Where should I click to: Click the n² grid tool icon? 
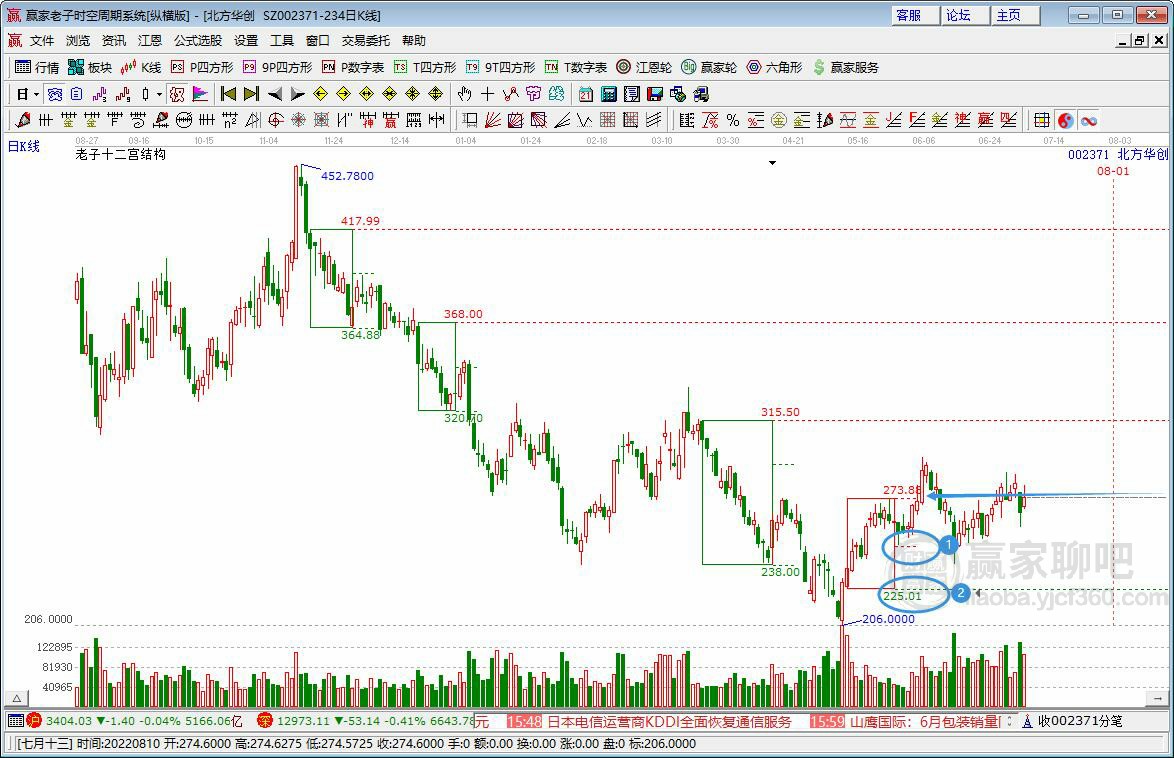coord(230,120)
